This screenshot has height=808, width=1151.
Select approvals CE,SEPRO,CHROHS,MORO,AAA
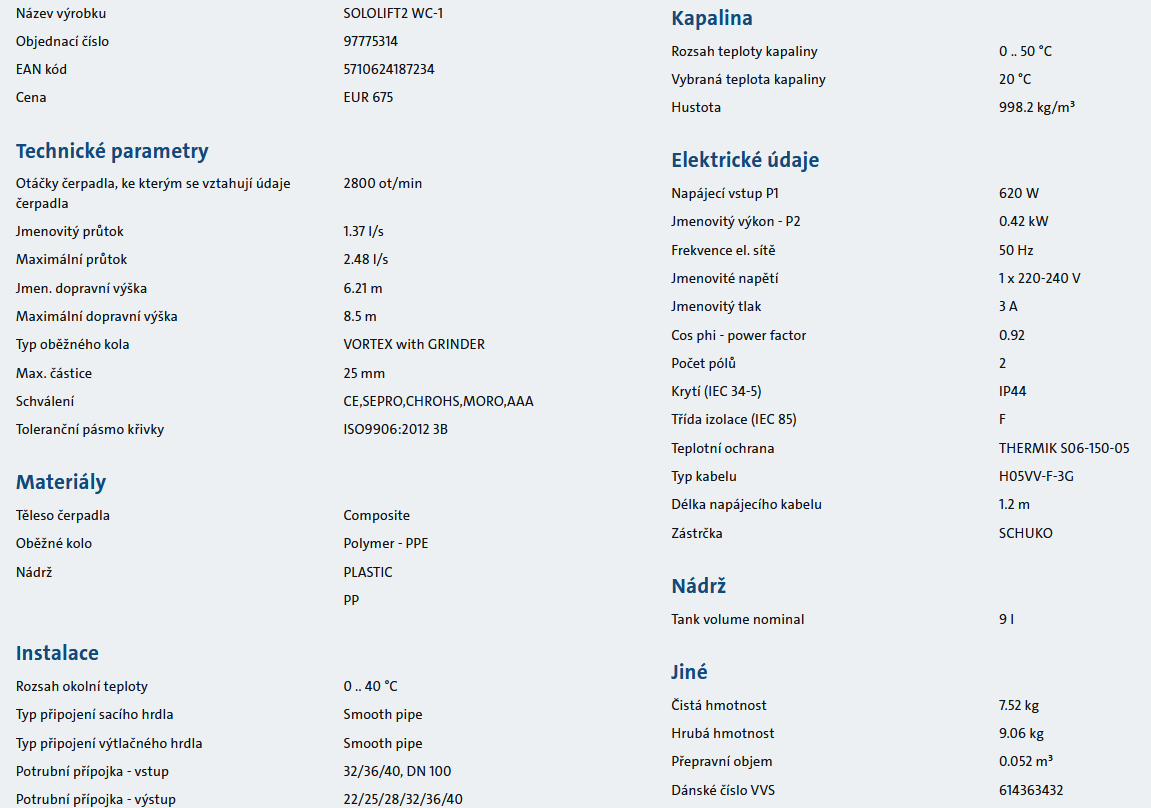[x=438, y=401]
